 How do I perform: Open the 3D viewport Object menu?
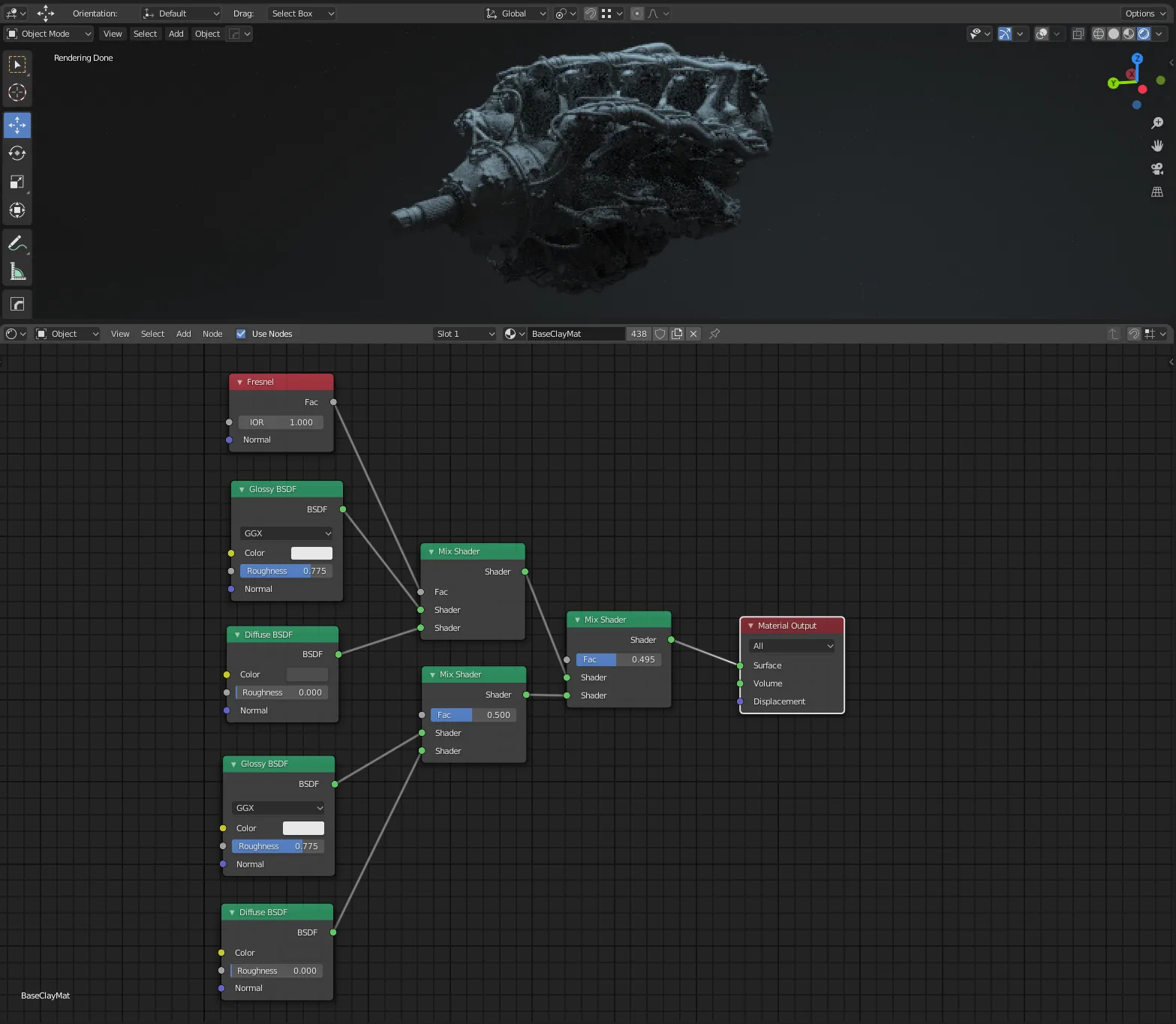[x=208, y=34]
